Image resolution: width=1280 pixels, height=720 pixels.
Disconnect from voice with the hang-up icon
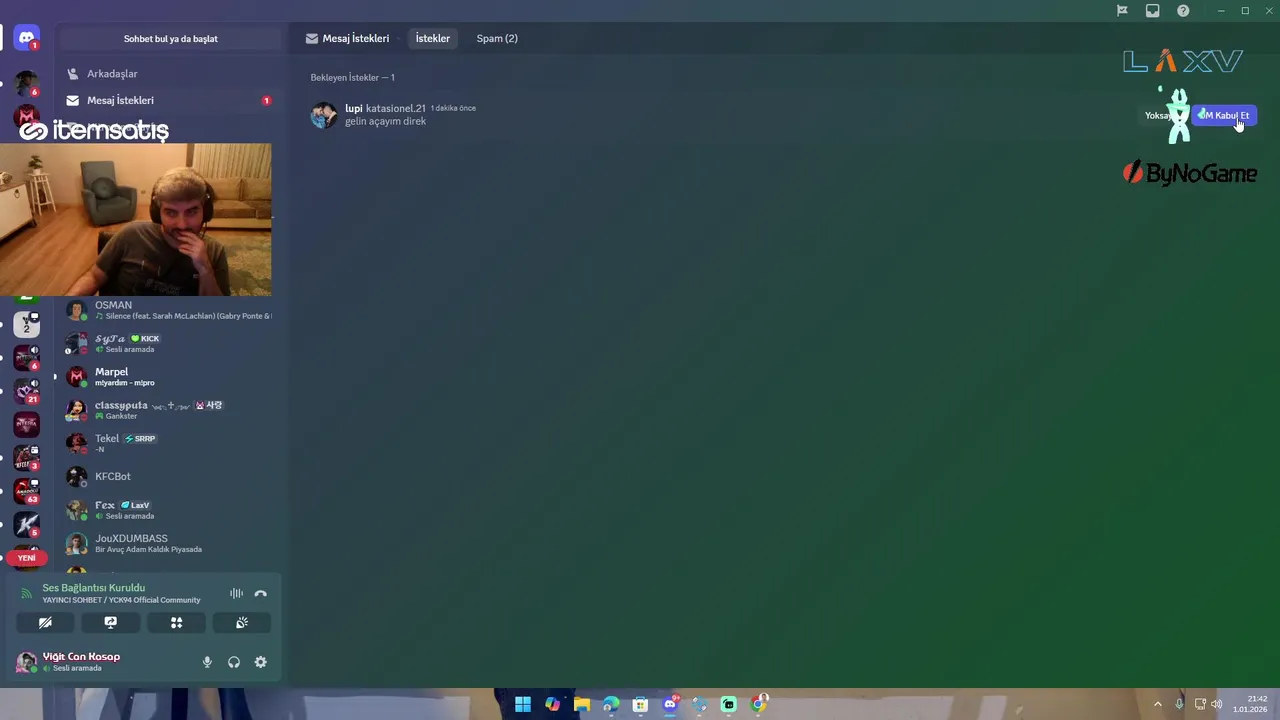click(x=261, y=593)
